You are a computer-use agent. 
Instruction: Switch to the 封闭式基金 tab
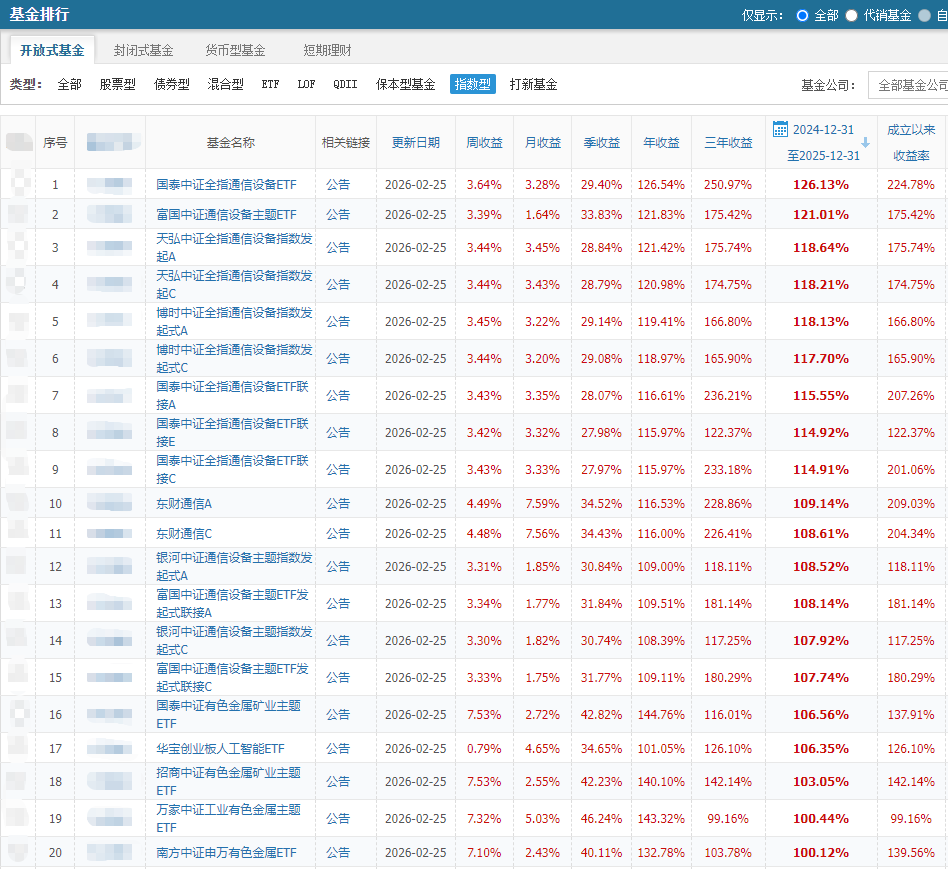141,48
